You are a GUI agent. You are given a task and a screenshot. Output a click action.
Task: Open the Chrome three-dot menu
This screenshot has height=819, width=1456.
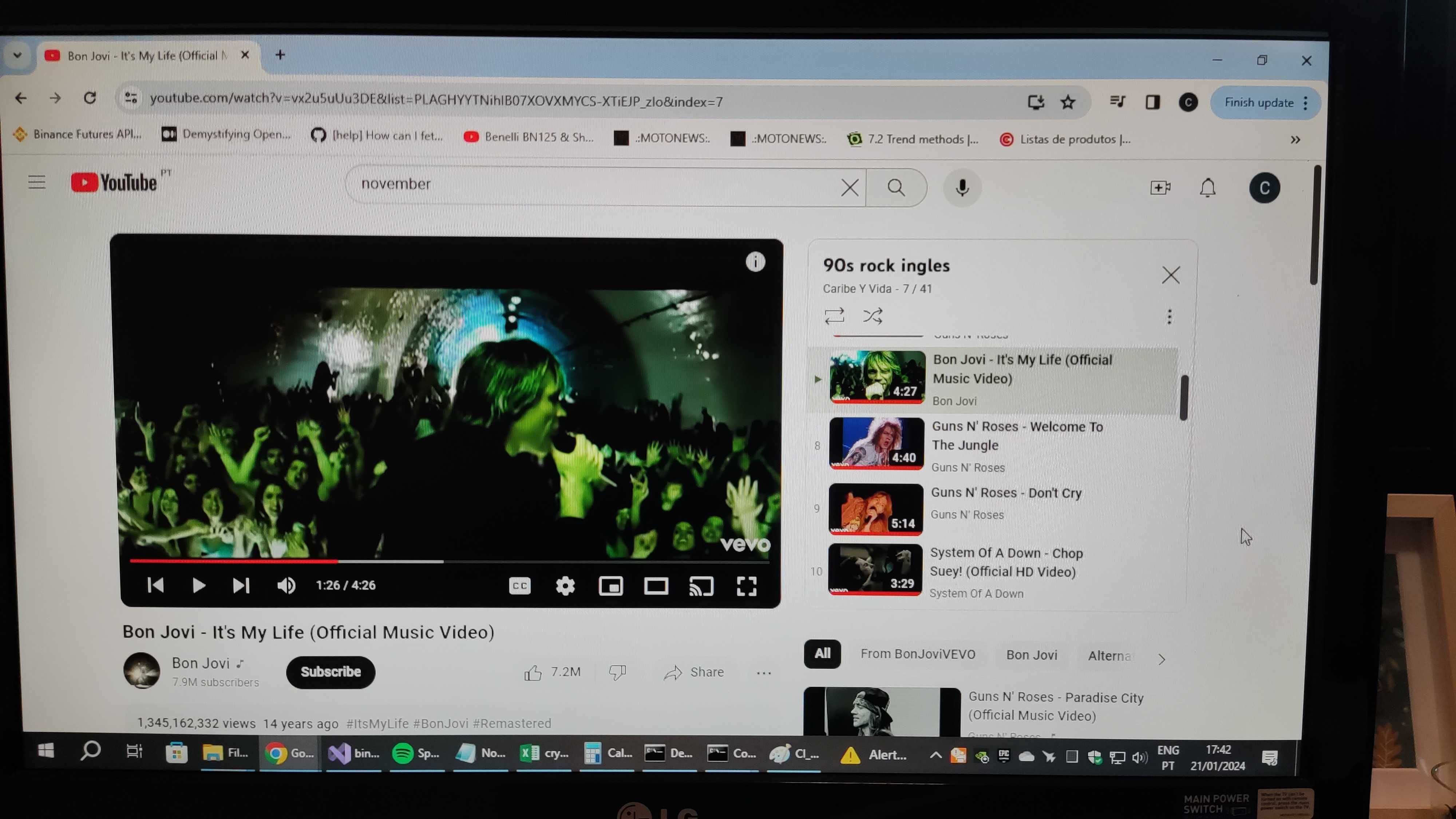[1306, 103]
